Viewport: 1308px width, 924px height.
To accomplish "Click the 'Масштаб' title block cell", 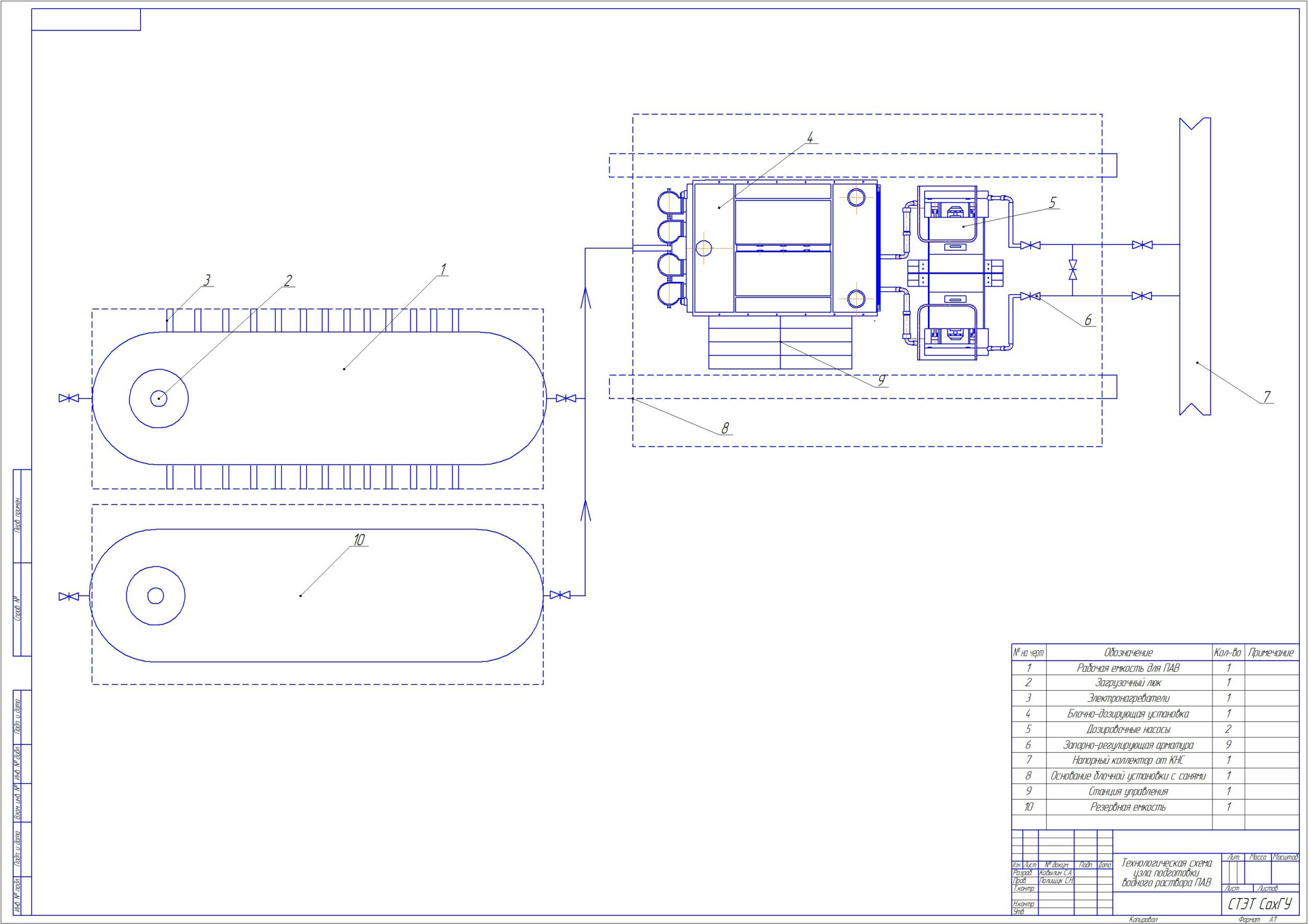I will pyautogui.click(x=1285, y=858).
